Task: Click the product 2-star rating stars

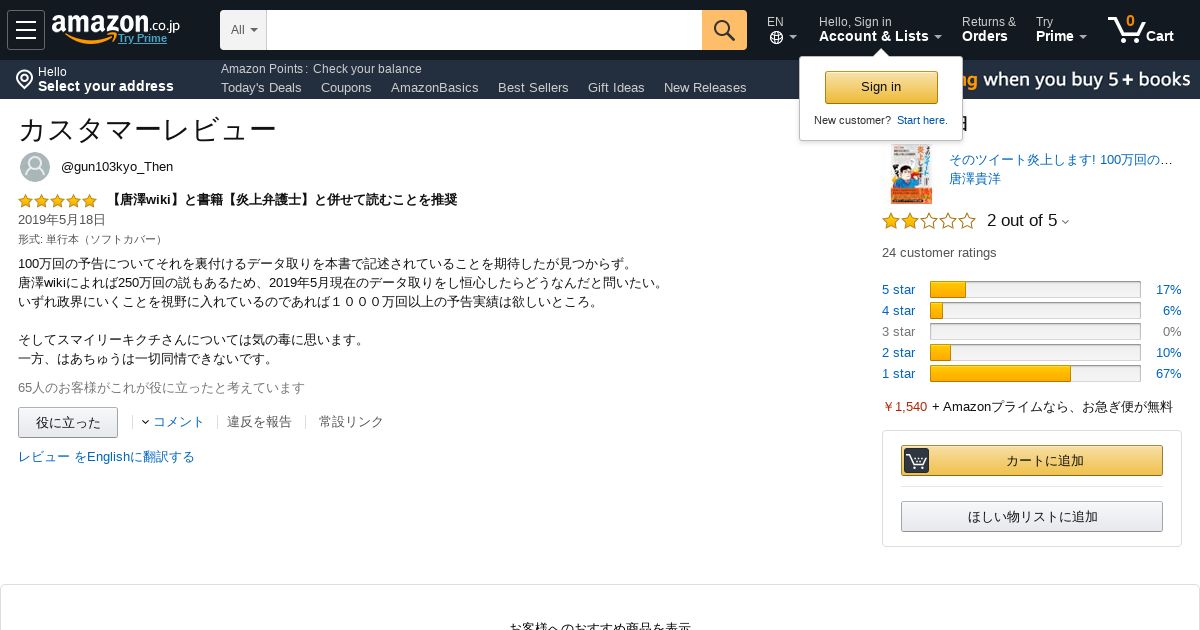Action: (928, 221)
